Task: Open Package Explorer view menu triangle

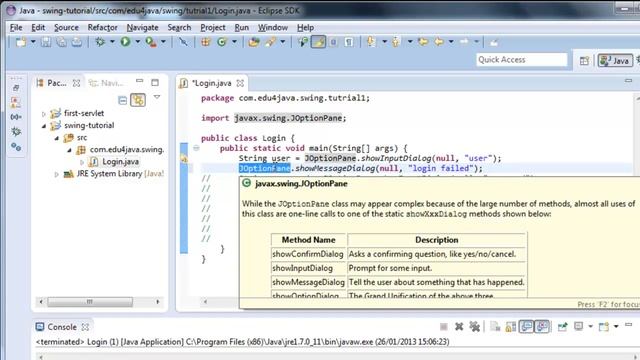Action: point(157,97)
